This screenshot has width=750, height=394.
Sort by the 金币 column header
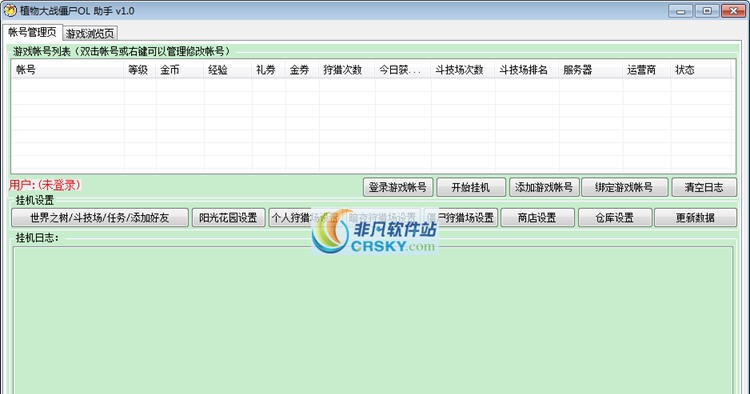click(180, 70)
